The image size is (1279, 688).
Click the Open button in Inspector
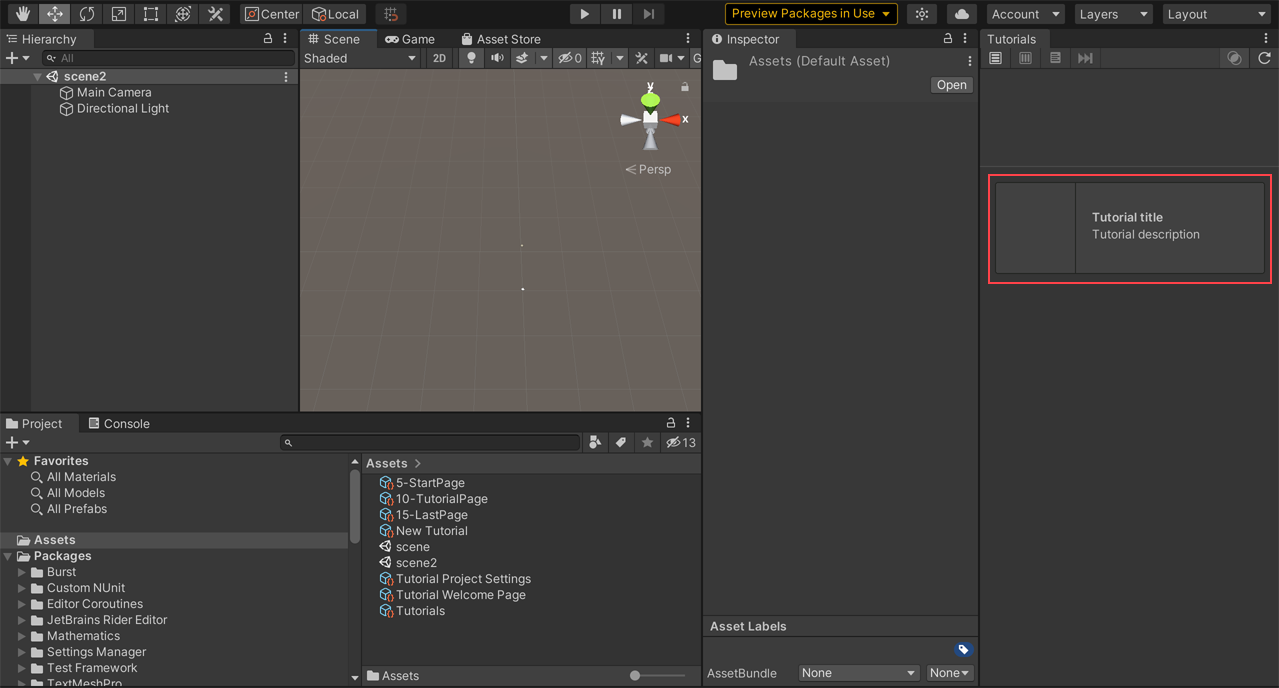[x=951, y=85]
